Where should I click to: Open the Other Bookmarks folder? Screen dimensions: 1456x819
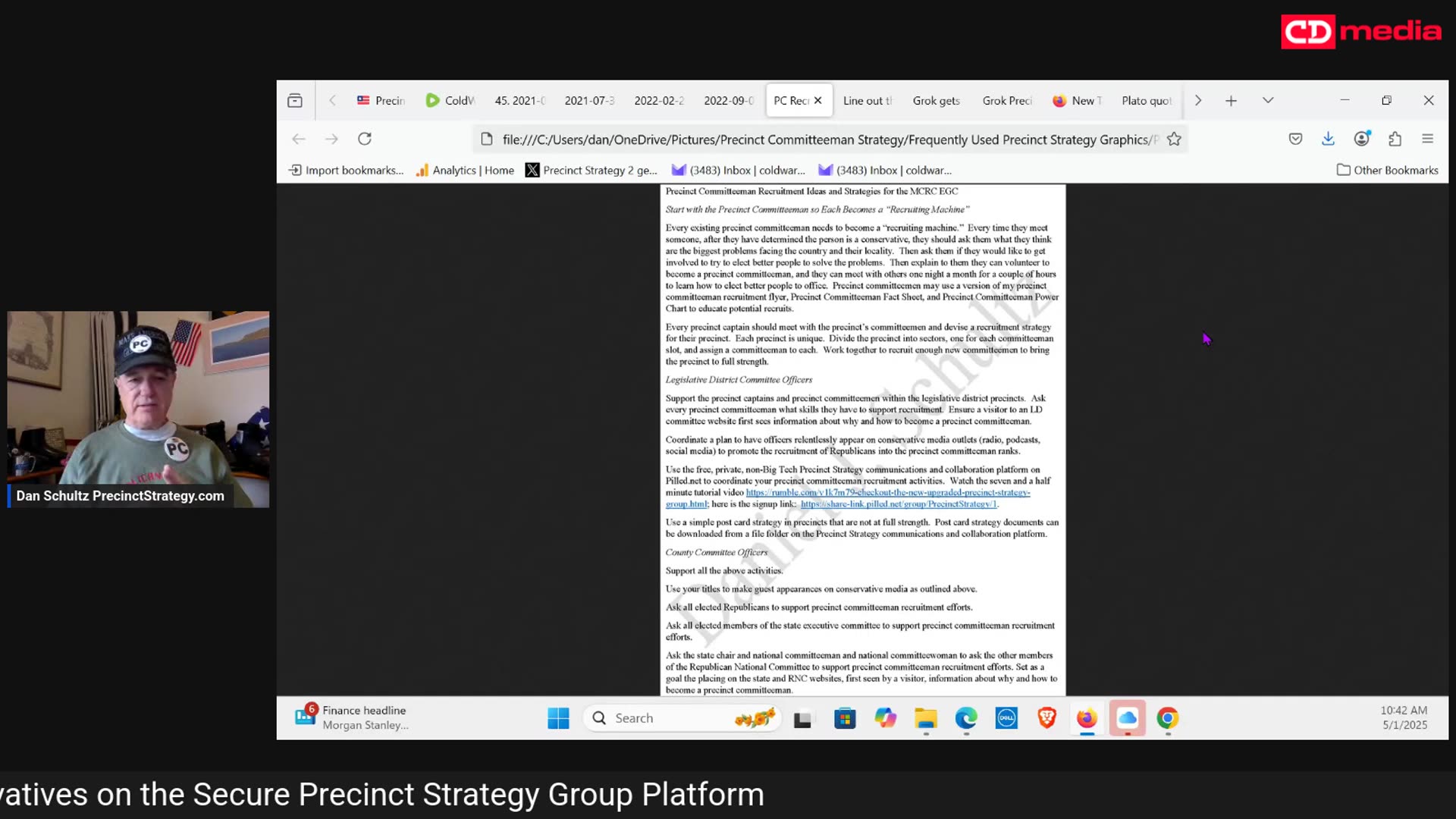click(1387, 170)
